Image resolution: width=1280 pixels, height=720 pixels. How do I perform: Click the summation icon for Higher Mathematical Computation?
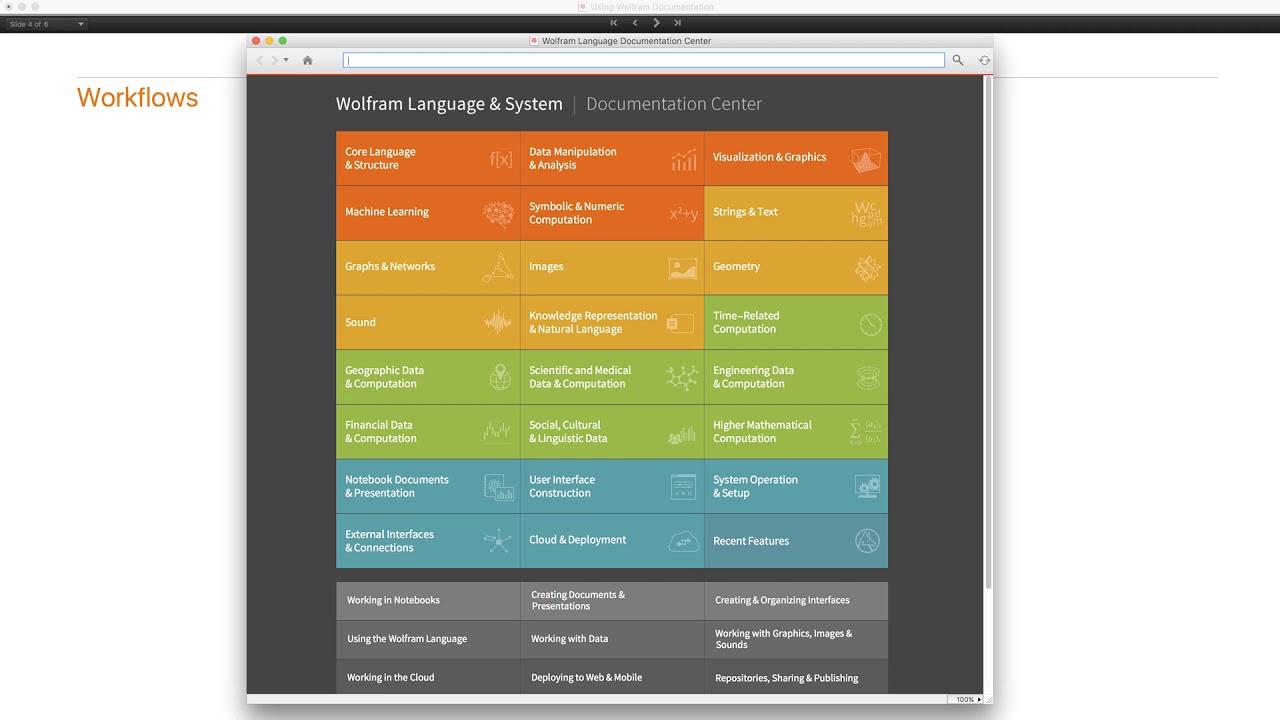tap(865, 432)
